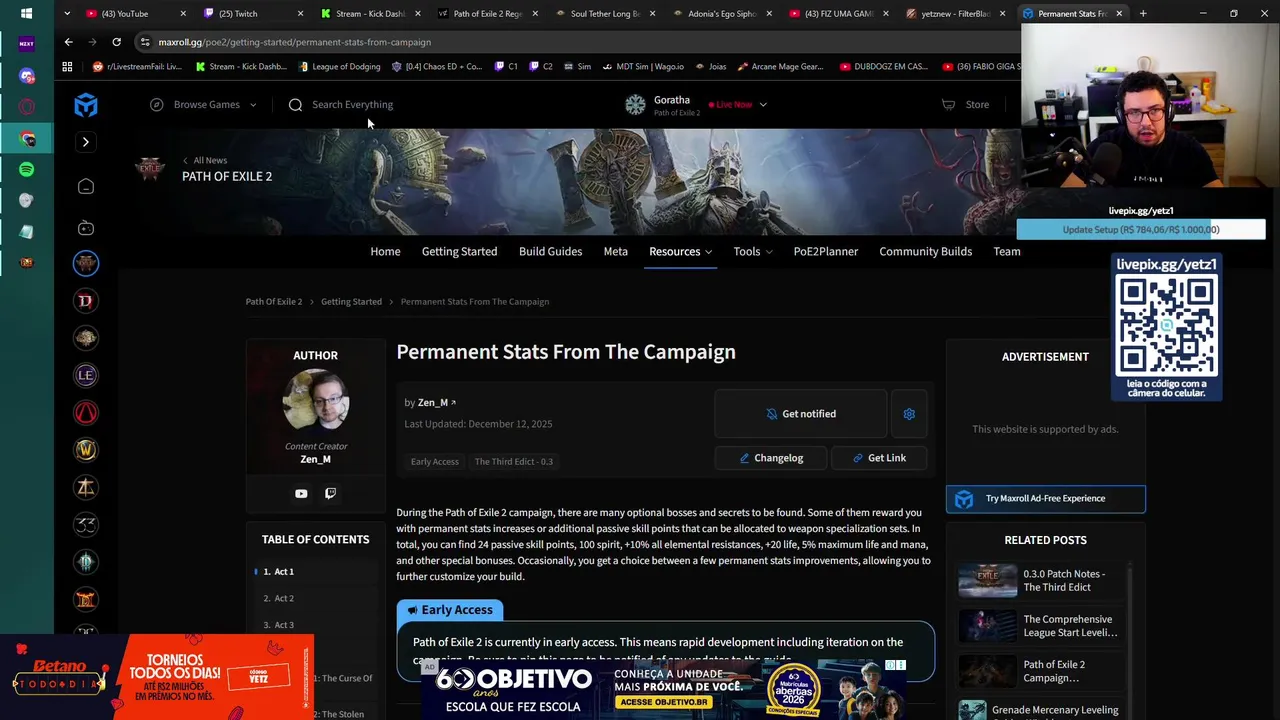Viewport: 1280px width, 720px height.
Task: Open the gamepad games icon in sidebar
Action: 86,228
